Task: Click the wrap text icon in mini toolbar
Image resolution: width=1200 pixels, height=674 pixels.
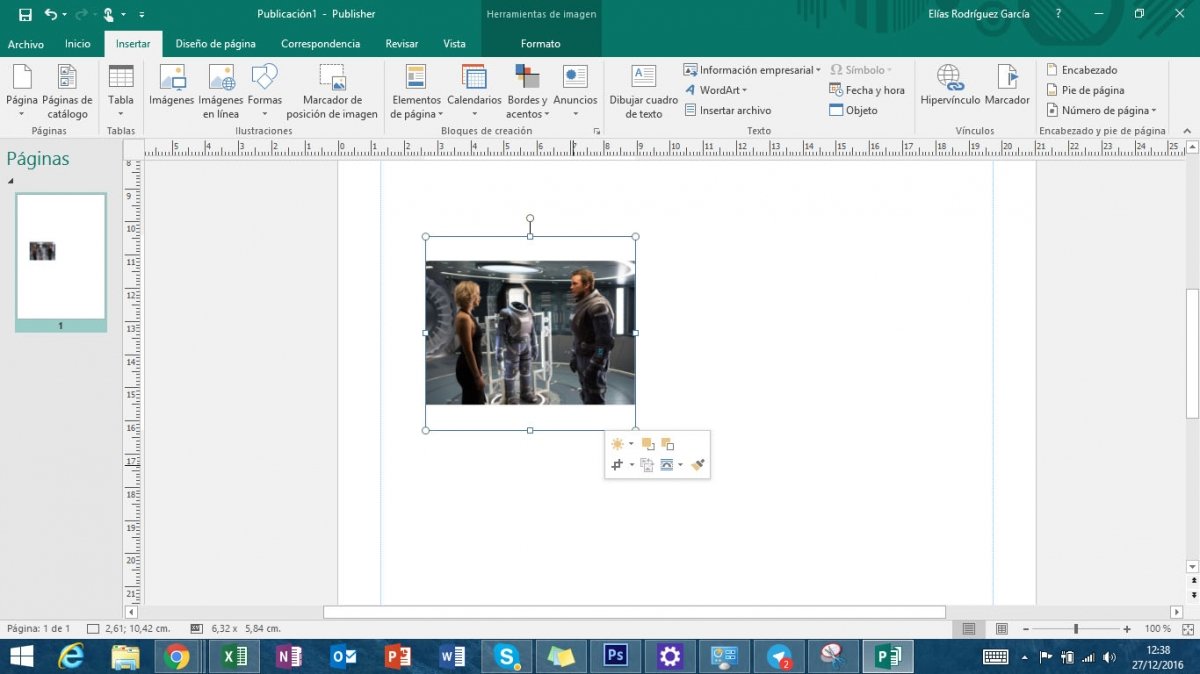Action: point(667,465)
